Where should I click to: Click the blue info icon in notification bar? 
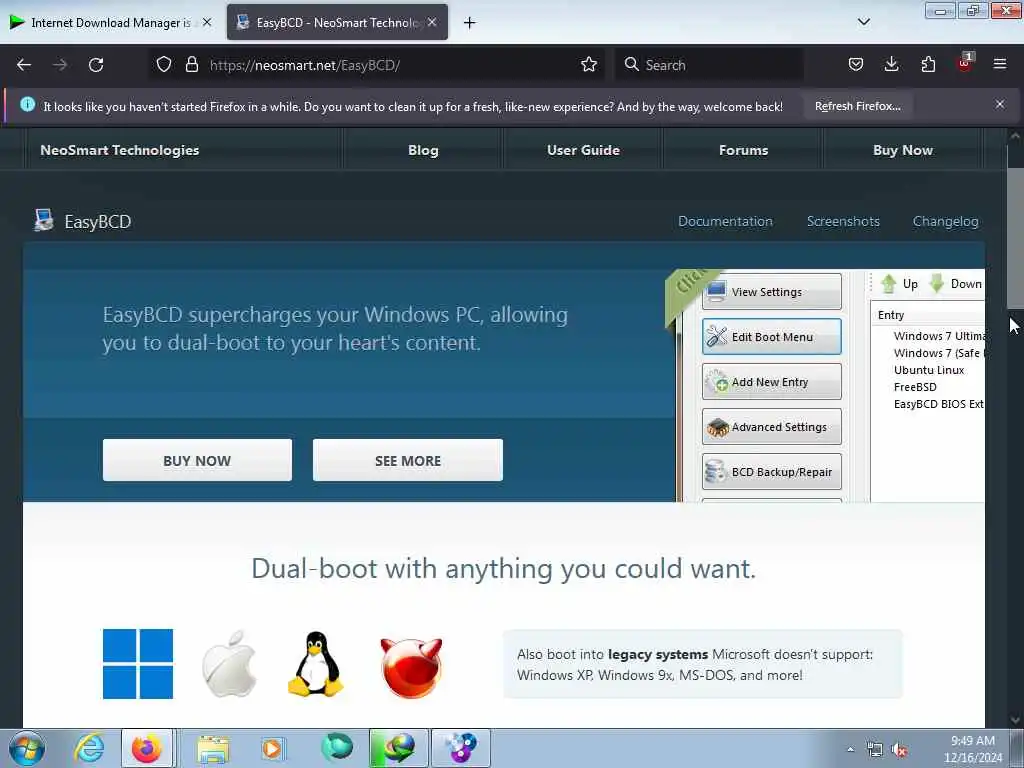tap(27, 104)
